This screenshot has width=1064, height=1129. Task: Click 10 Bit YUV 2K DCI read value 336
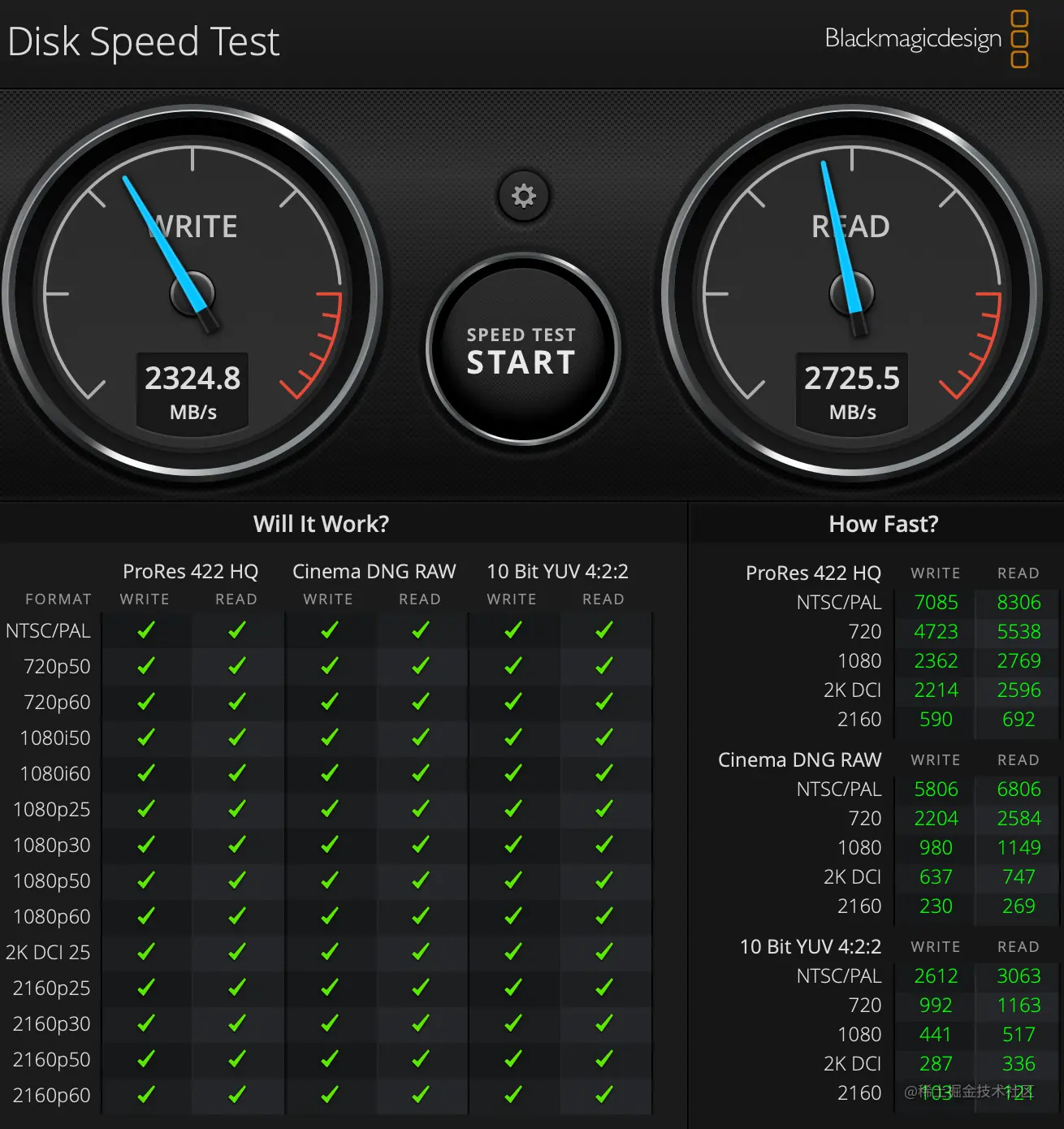tap(1019, 1064)
